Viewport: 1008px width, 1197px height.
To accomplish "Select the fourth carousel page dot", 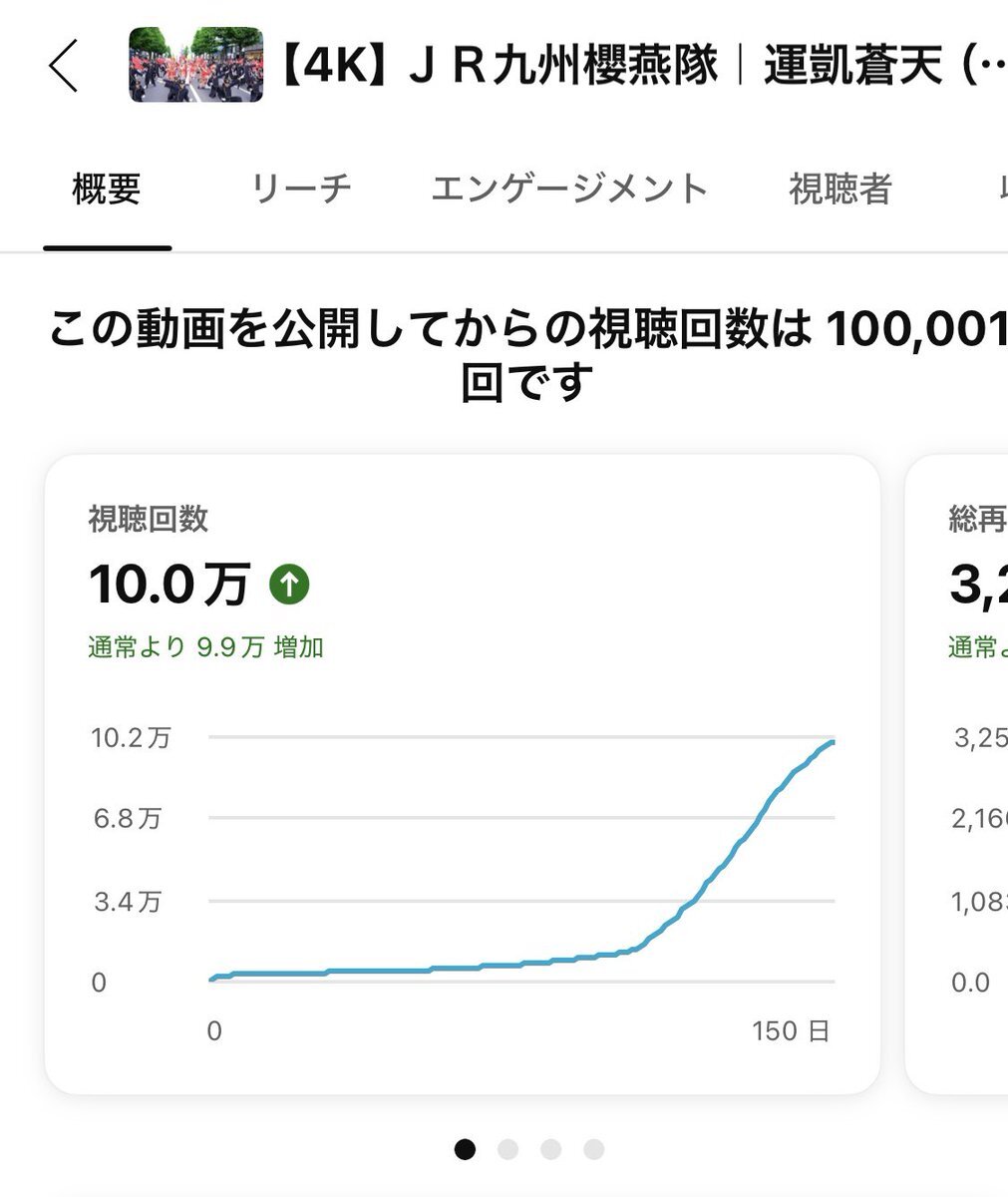I will click(594, 1149).
